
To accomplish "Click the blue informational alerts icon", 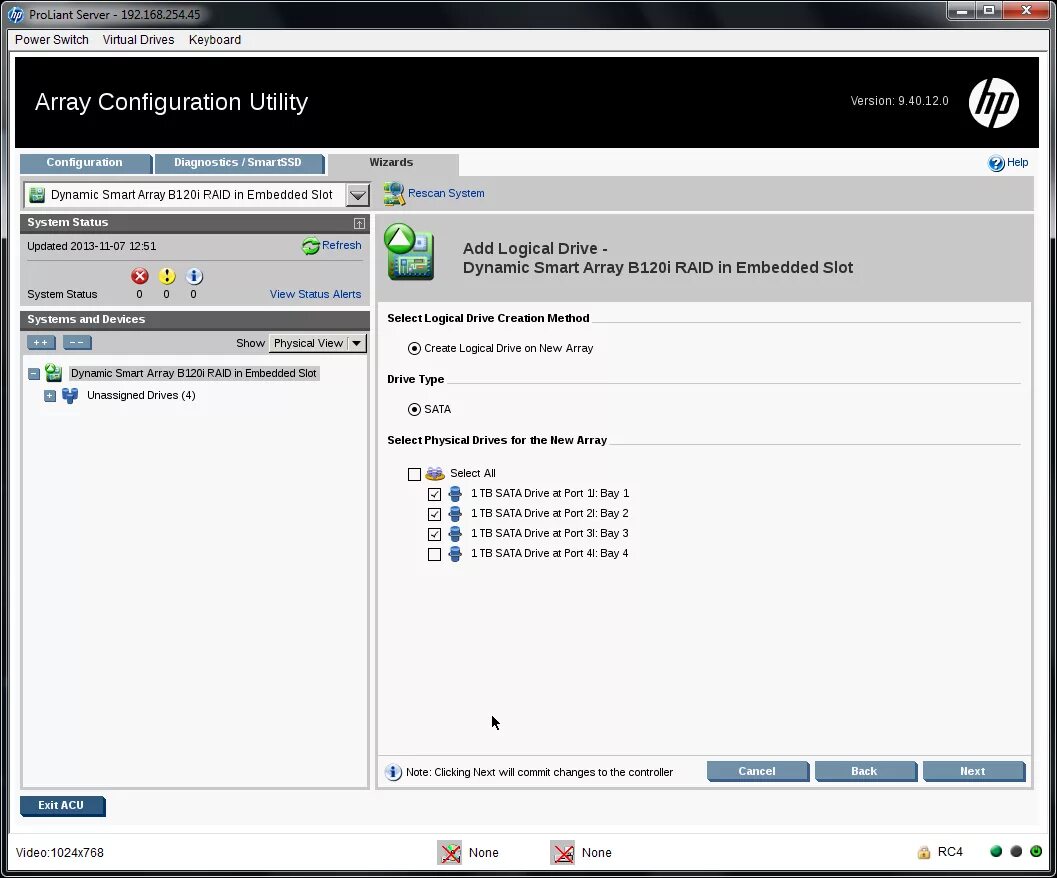I will [x=193, y=276].
